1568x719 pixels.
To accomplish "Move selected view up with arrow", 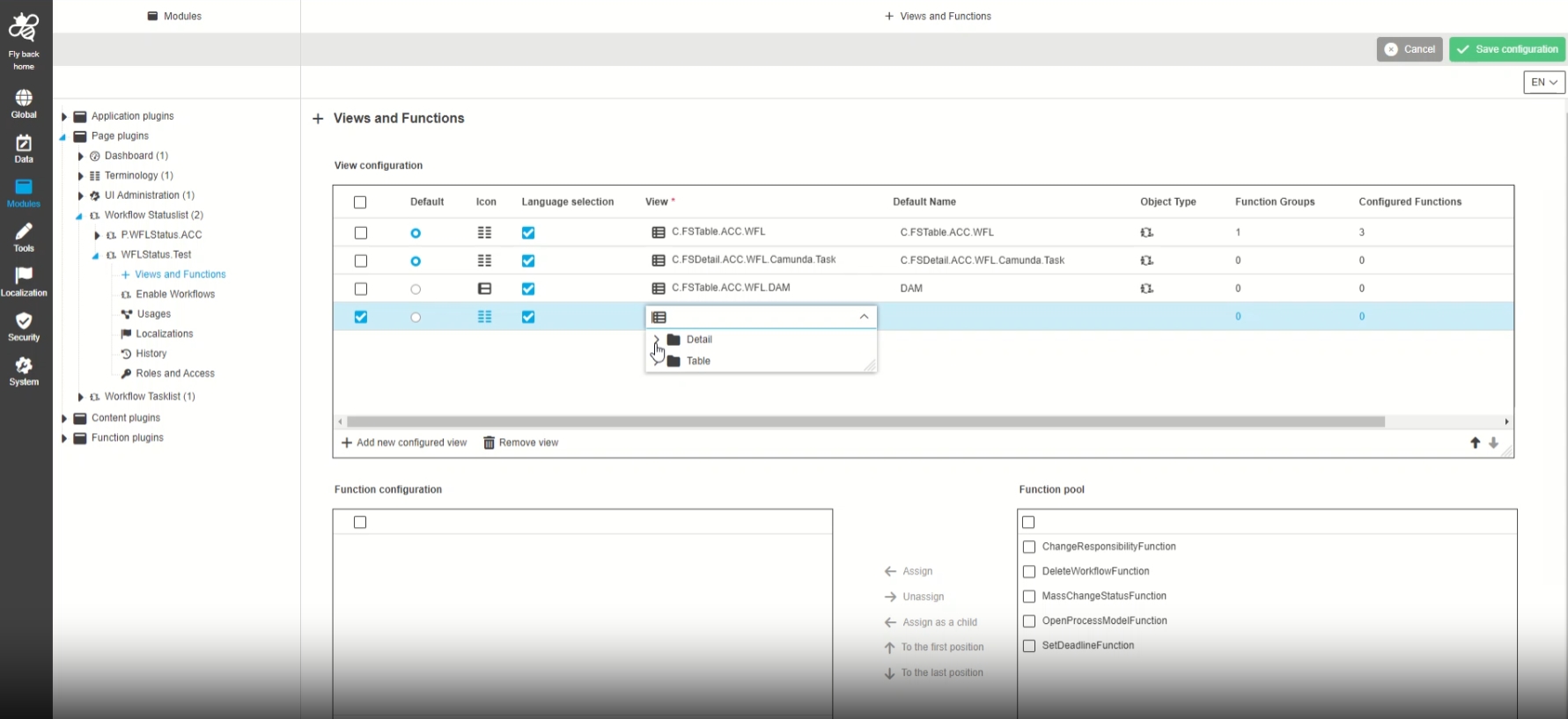I will click(x=1475, y=443).
